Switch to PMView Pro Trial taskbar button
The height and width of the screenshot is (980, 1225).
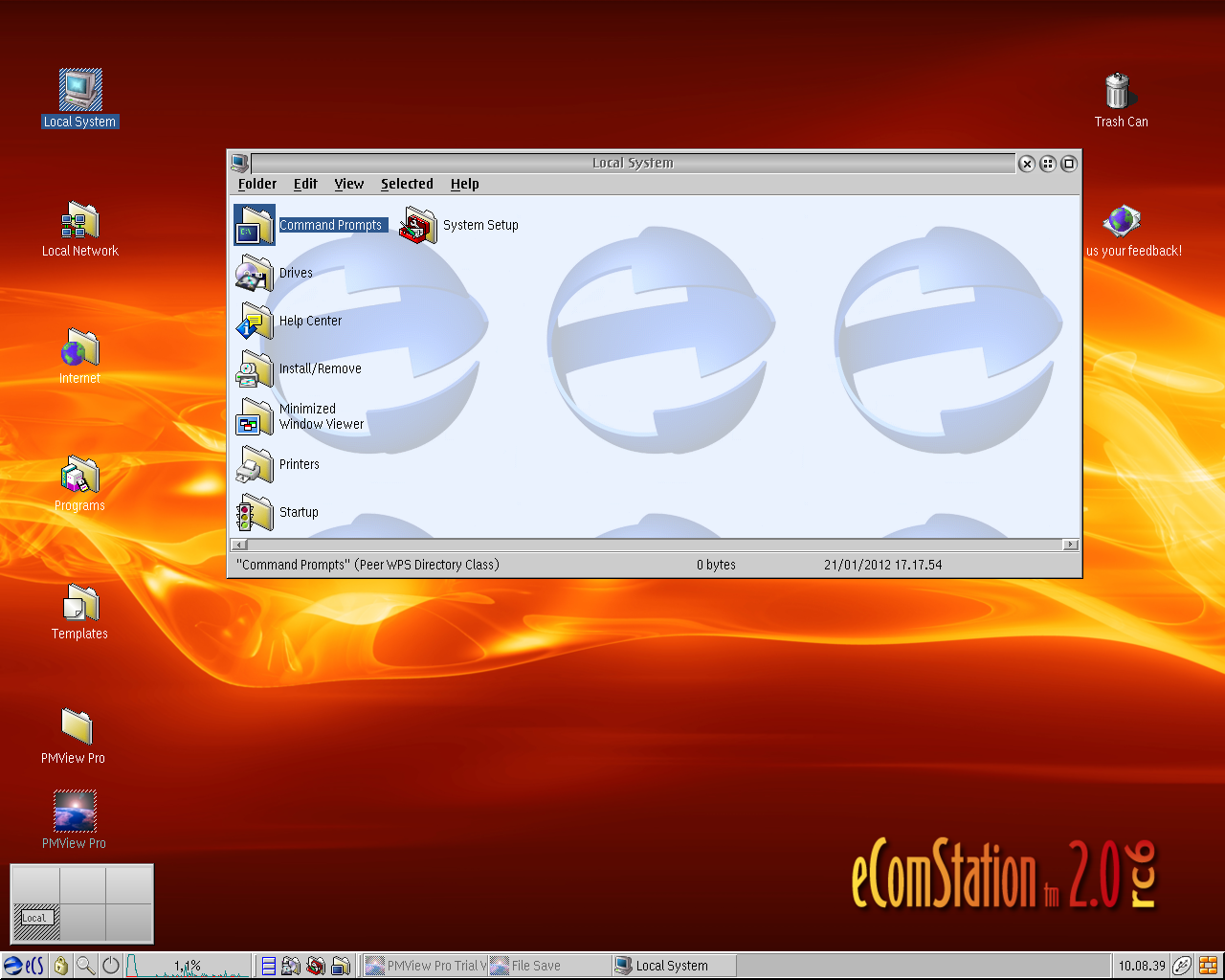click(x=426, y=966)
